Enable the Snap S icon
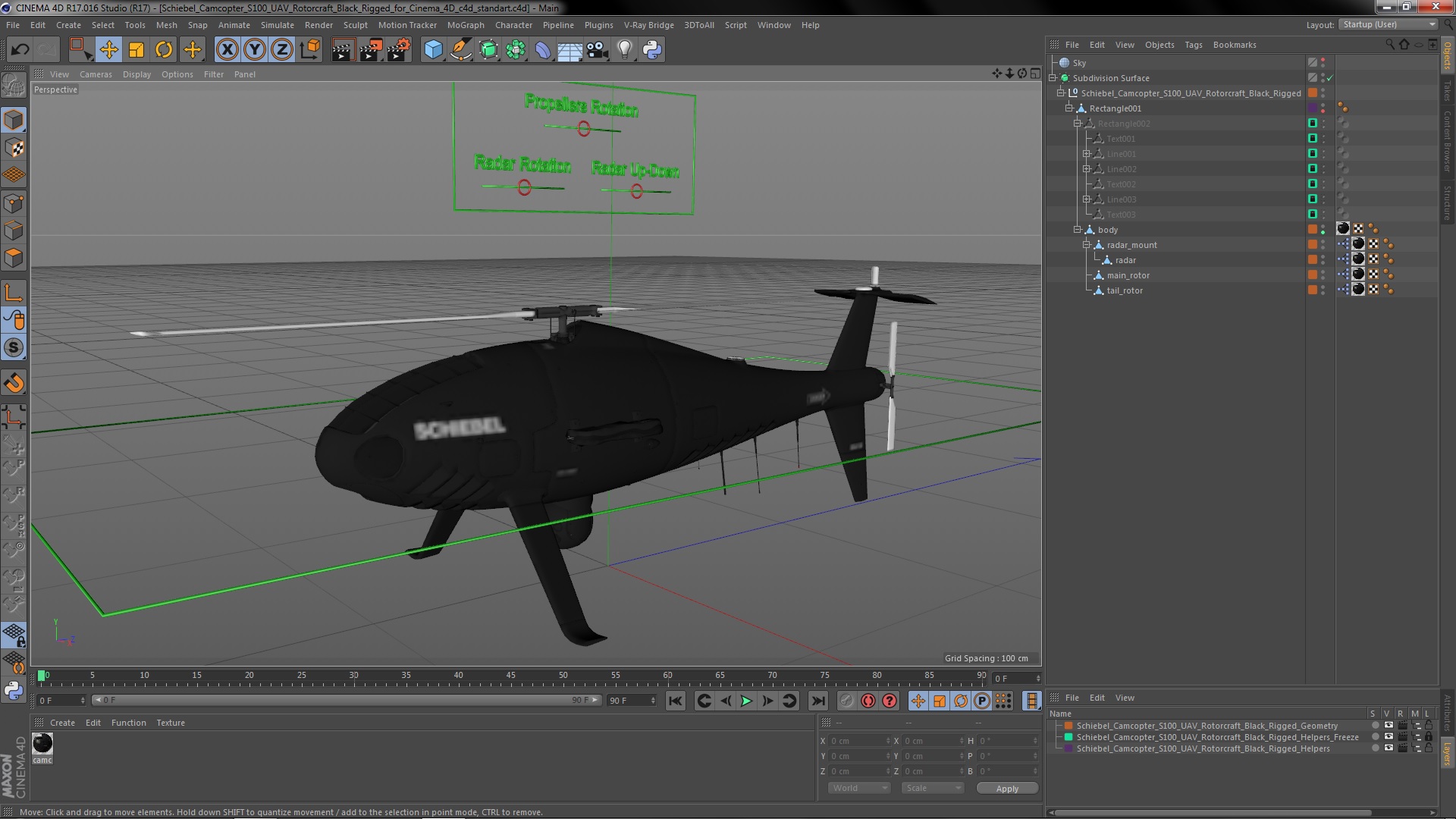 pyautogui.click(x=14, y=348)
